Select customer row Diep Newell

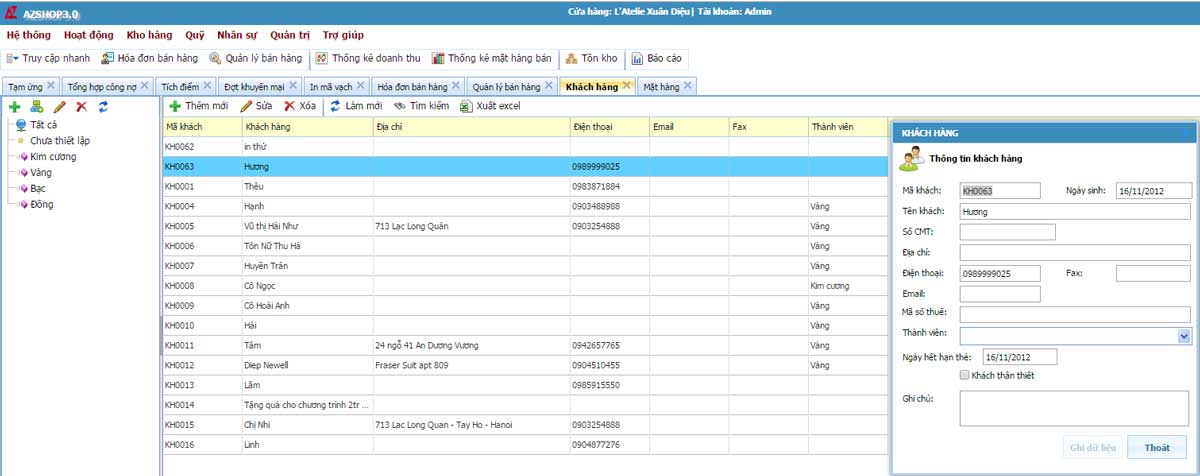point(525,365)
